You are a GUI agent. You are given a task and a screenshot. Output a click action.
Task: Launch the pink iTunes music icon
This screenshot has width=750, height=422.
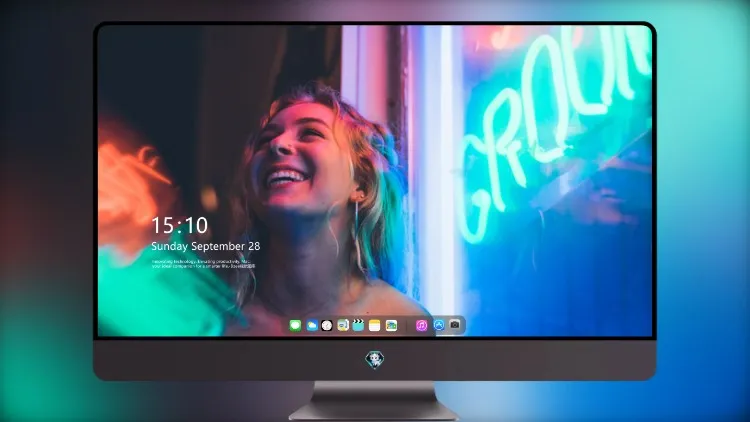pos(421,325)
